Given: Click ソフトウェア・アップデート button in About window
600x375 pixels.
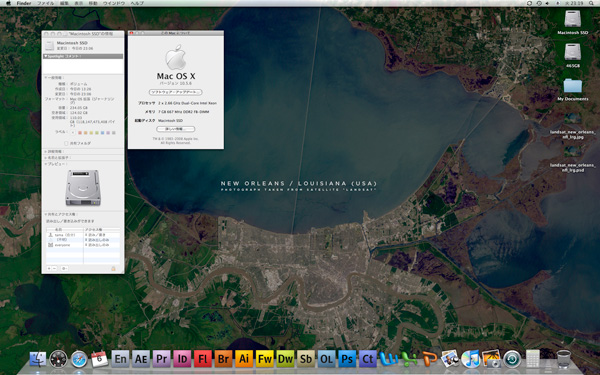Looking at the screenshot, I should (x=176, y=92).
